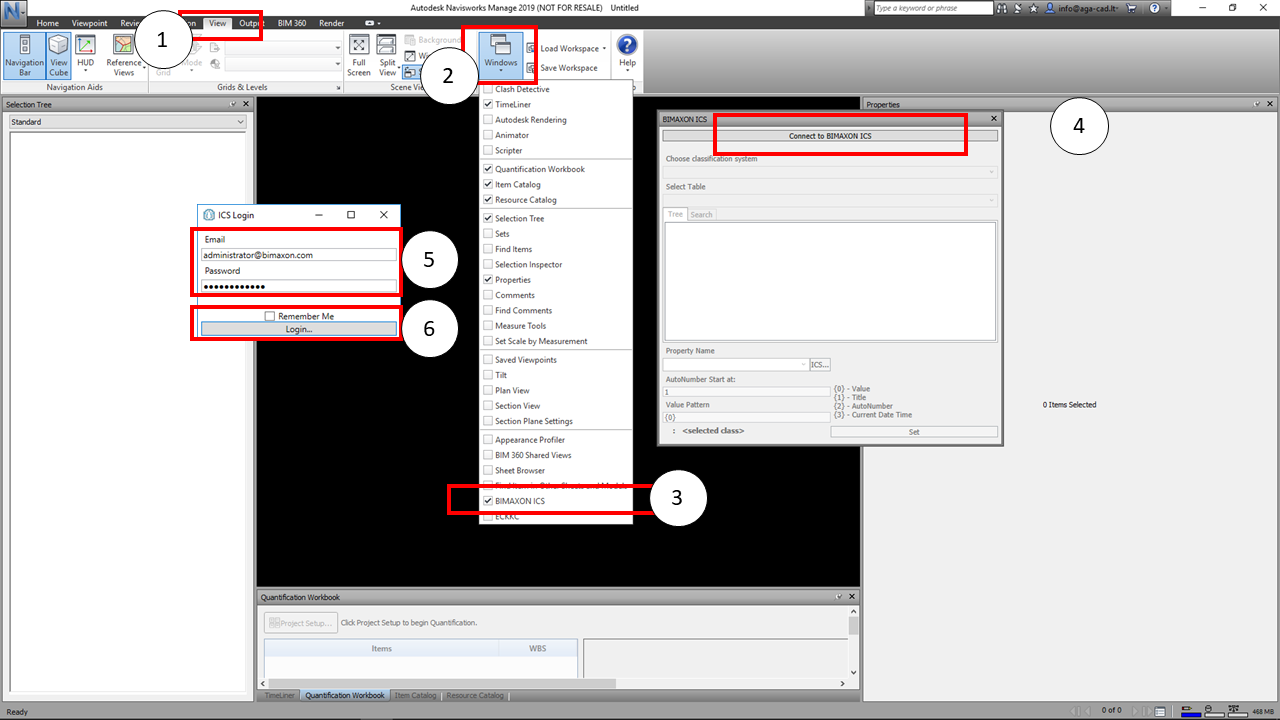Open the Autodesk App Store cart icon
This screenshot has width=1280, height=720.
click(x=1132, y=8)
